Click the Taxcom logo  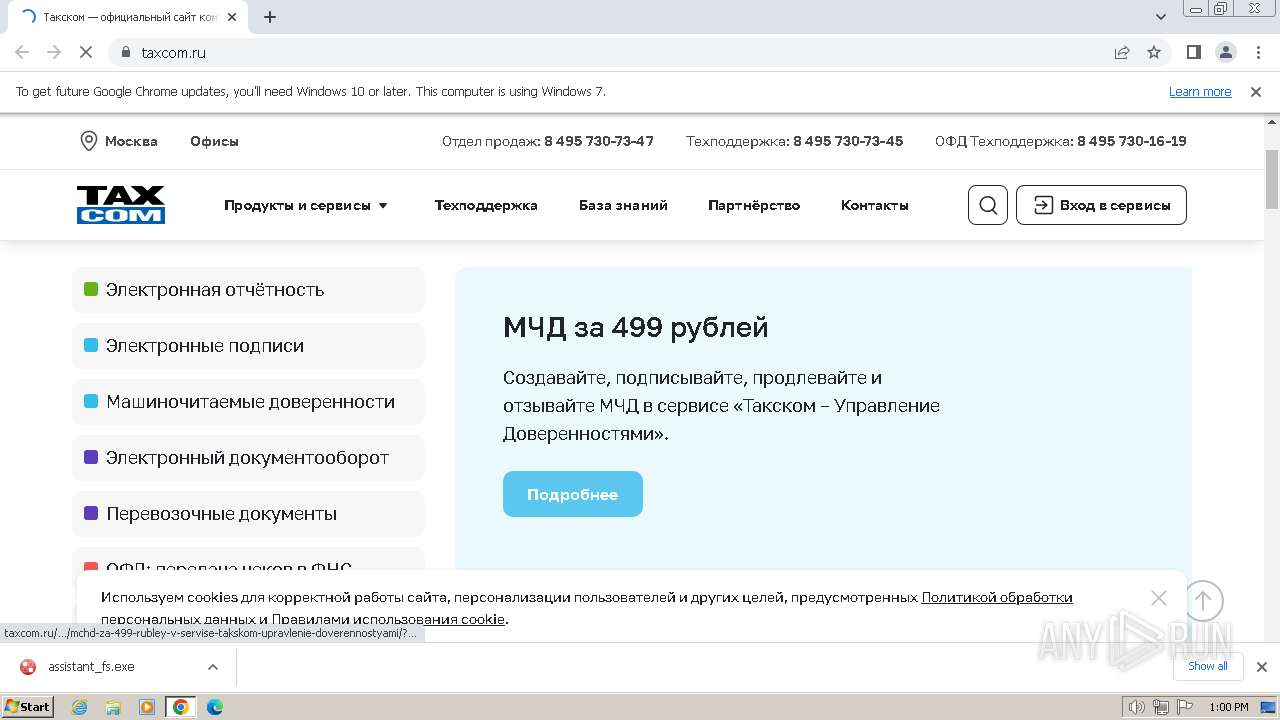[121, 205]
